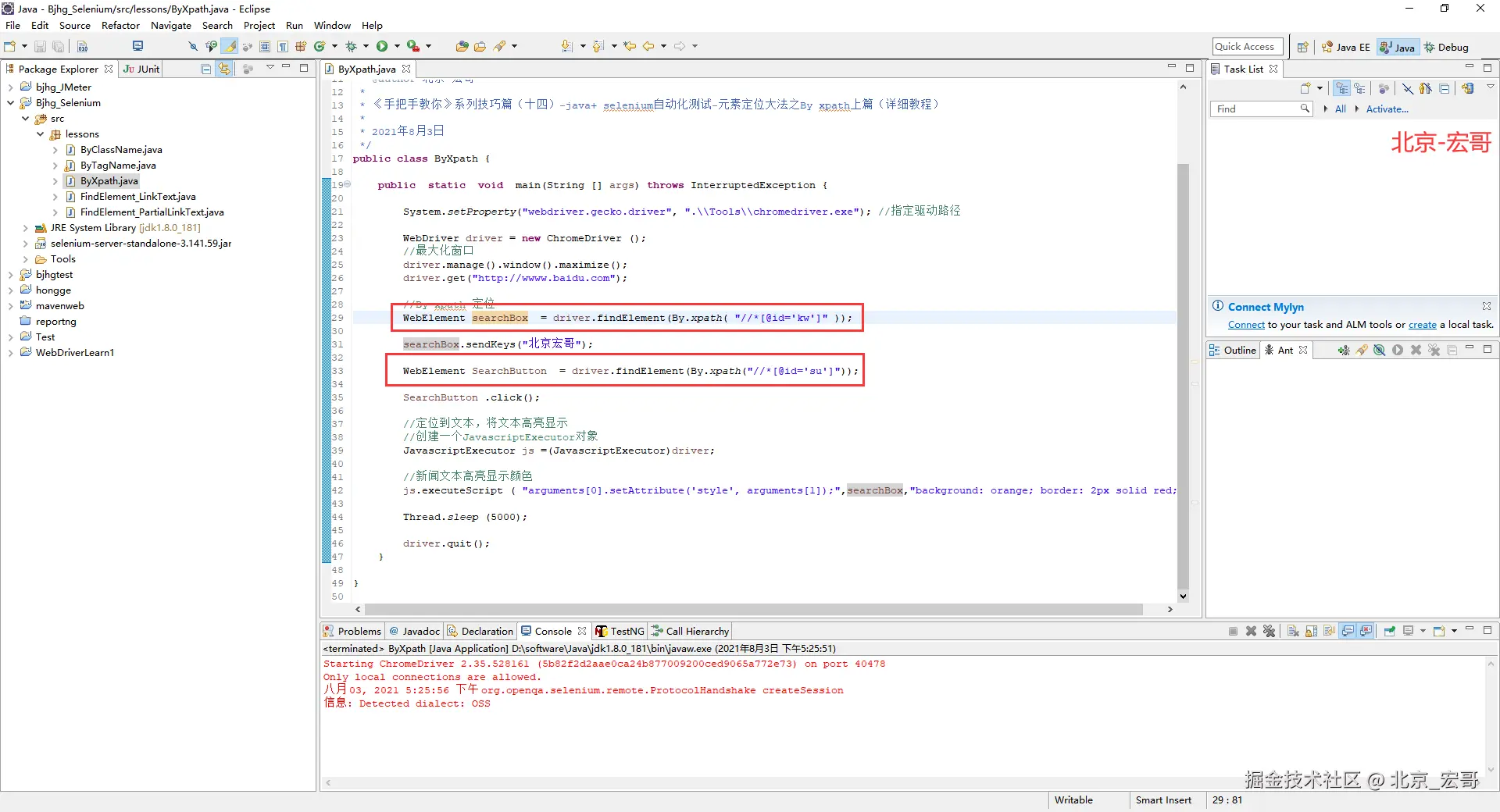Click Synchronize Changed icon in Task List
The height and width of the screenshot is (812, 1500).
[1468, 88]
